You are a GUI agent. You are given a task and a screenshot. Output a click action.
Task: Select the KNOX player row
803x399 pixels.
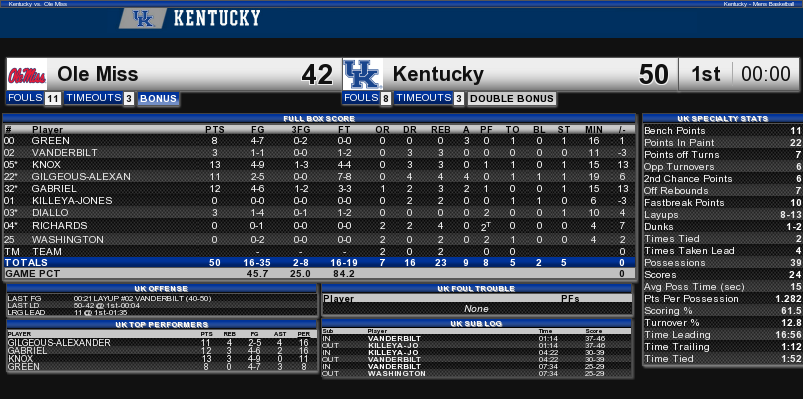(319, 165)
